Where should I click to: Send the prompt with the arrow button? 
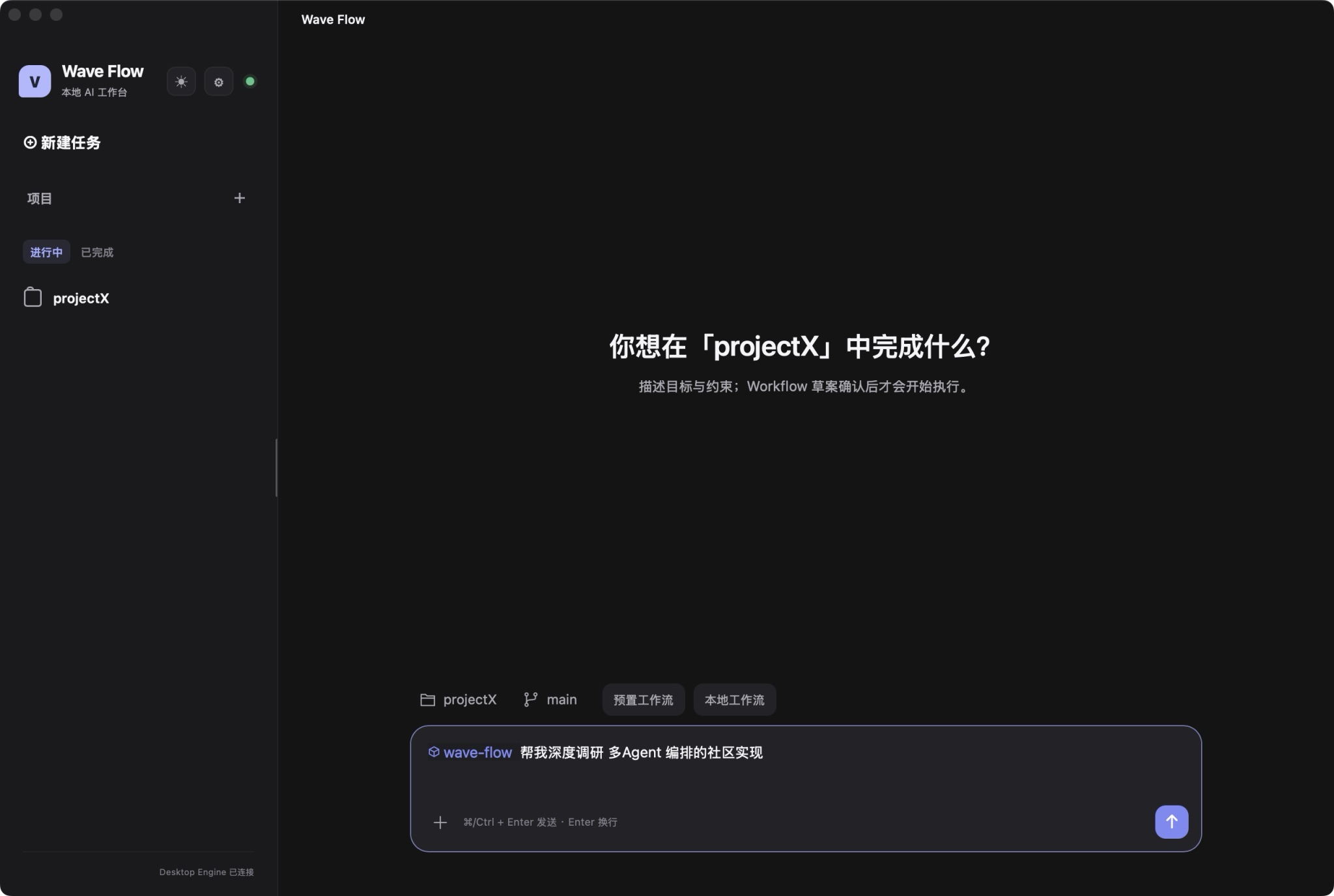point(1171,822)
